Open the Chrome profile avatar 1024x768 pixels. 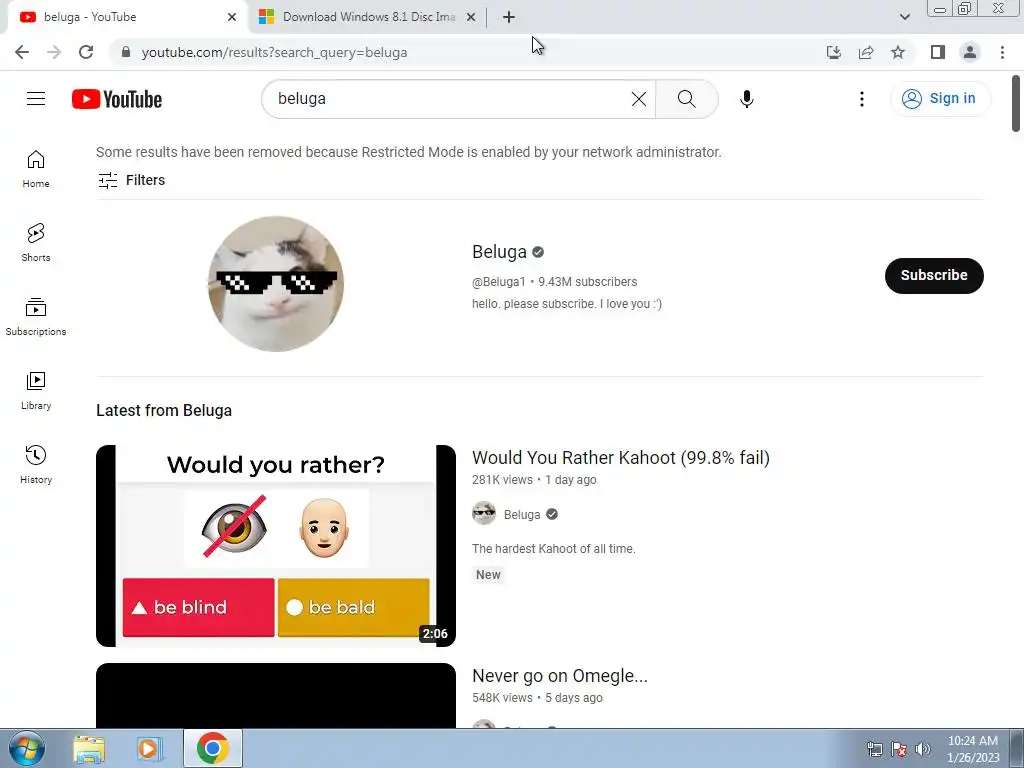coord(970,52)
